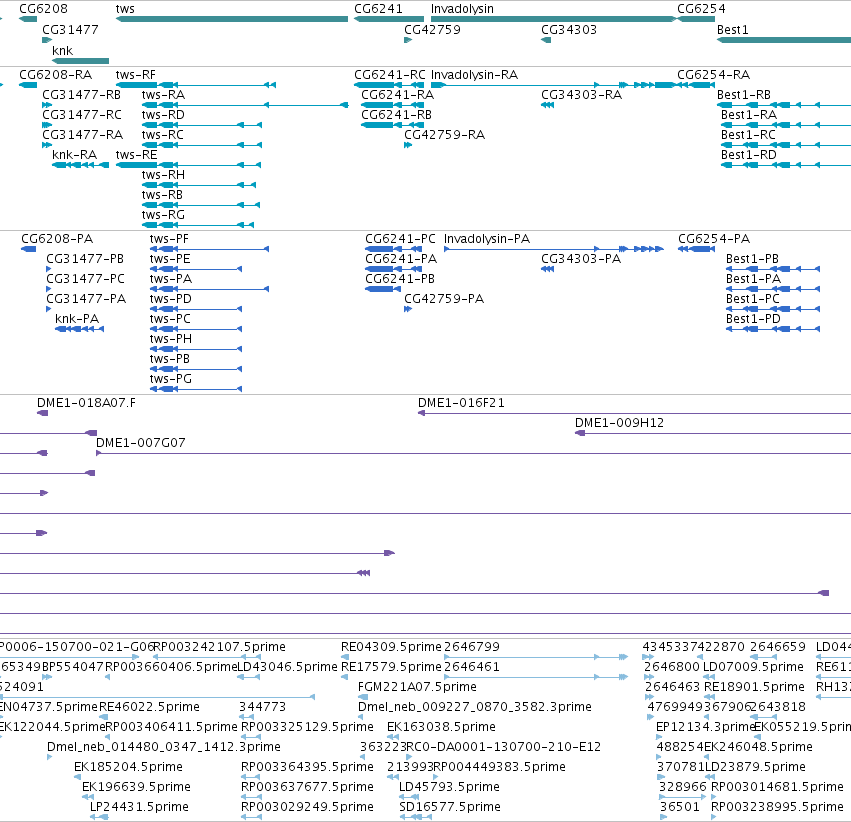
Task: Select EST Dmel_neb_009227_0870_3582.3prime
Action: pos(361,717)
